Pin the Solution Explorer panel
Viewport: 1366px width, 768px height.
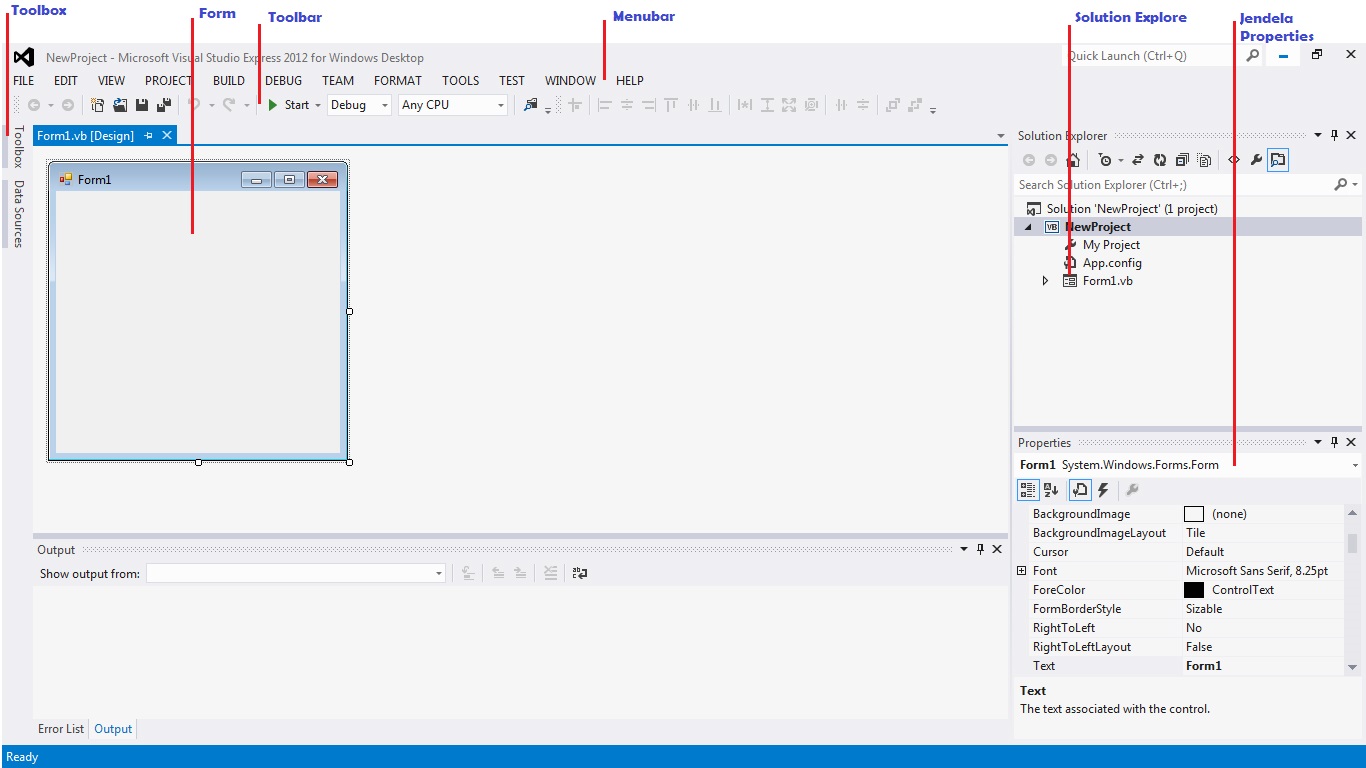[1334, 136]
